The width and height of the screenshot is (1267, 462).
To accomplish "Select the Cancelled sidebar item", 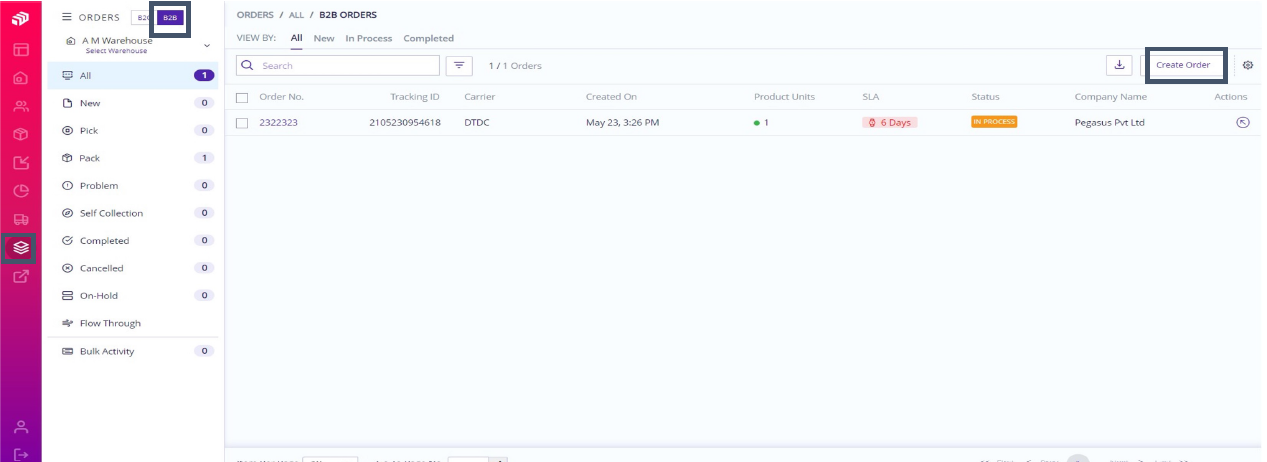I will point(137,268).
